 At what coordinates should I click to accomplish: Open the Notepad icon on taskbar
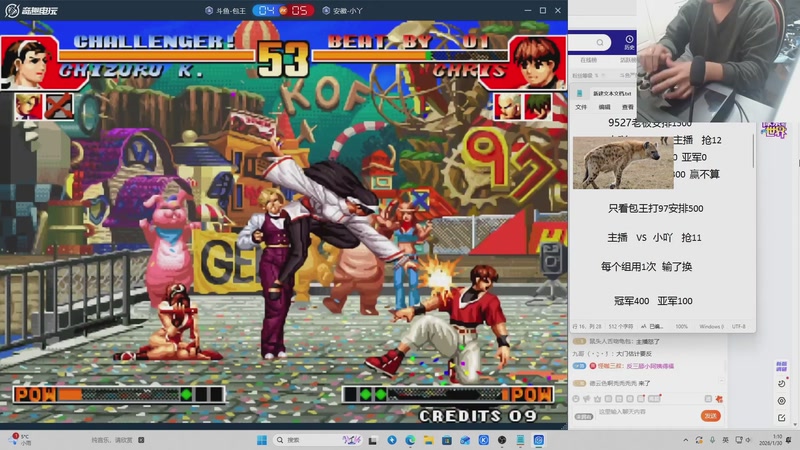[x=520, y=440]
